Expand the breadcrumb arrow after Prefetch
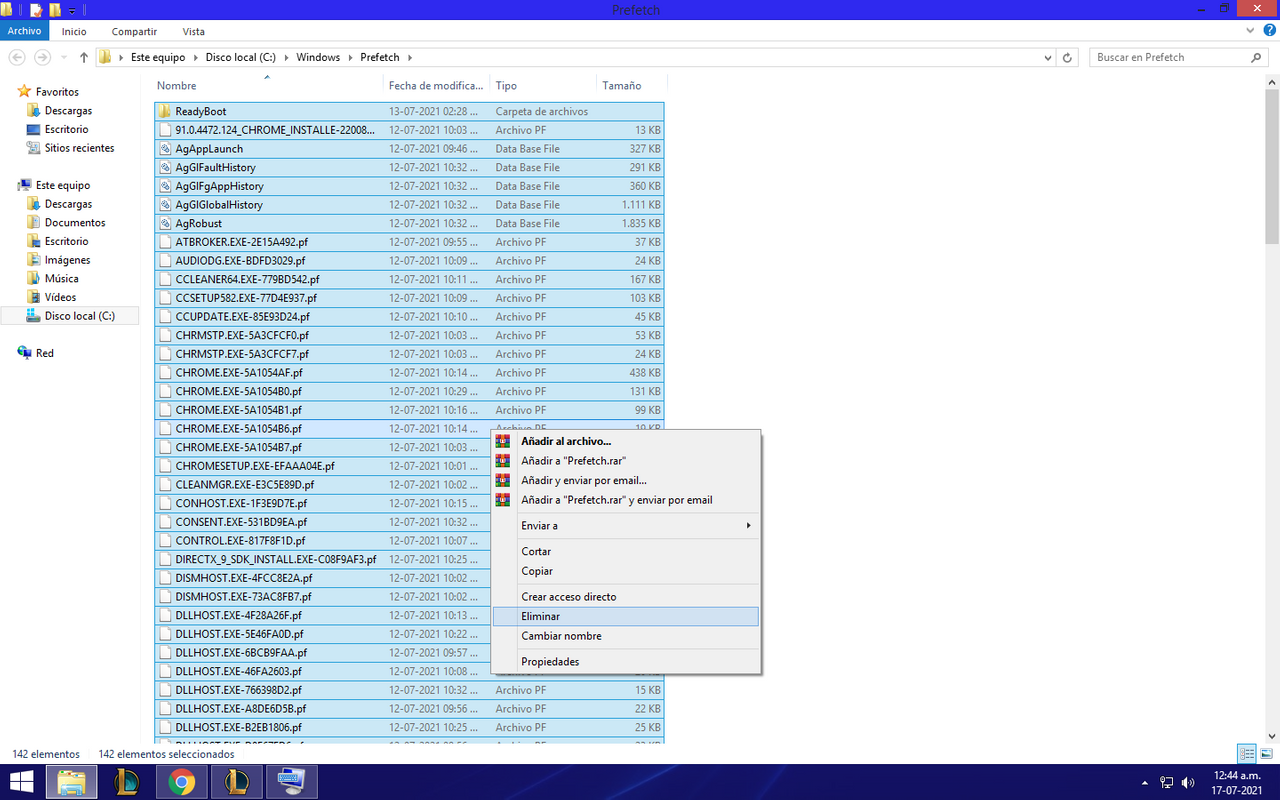This screenshot has width=1280, height=800. tap(410, 57)
